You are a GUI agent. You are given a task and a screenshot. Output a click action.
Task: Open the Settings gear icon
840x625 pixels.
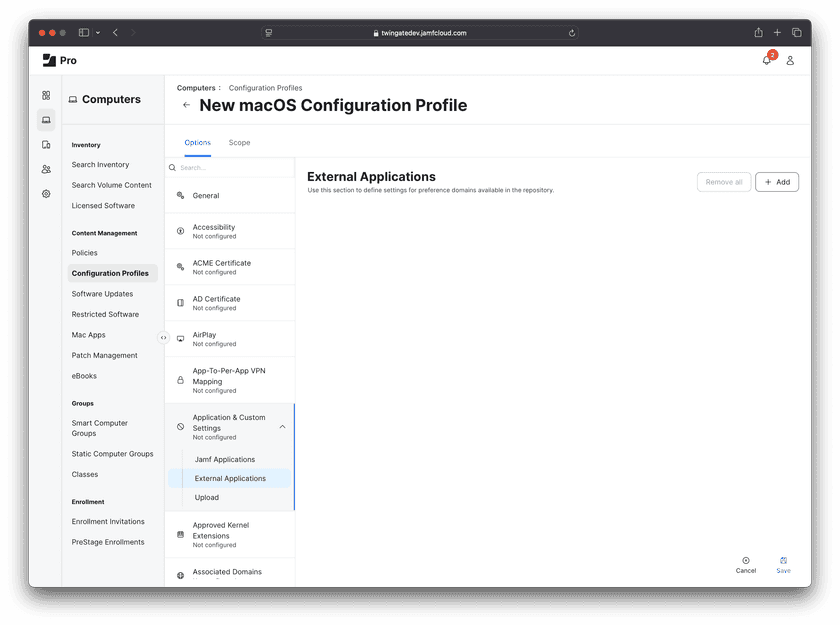(x=46, y=194)
